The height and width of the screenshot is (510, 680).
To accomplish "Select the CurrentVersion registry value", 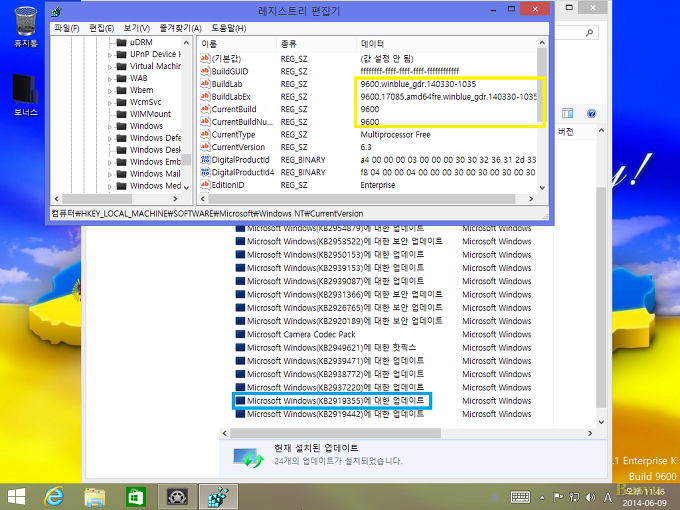I will 238,147.
